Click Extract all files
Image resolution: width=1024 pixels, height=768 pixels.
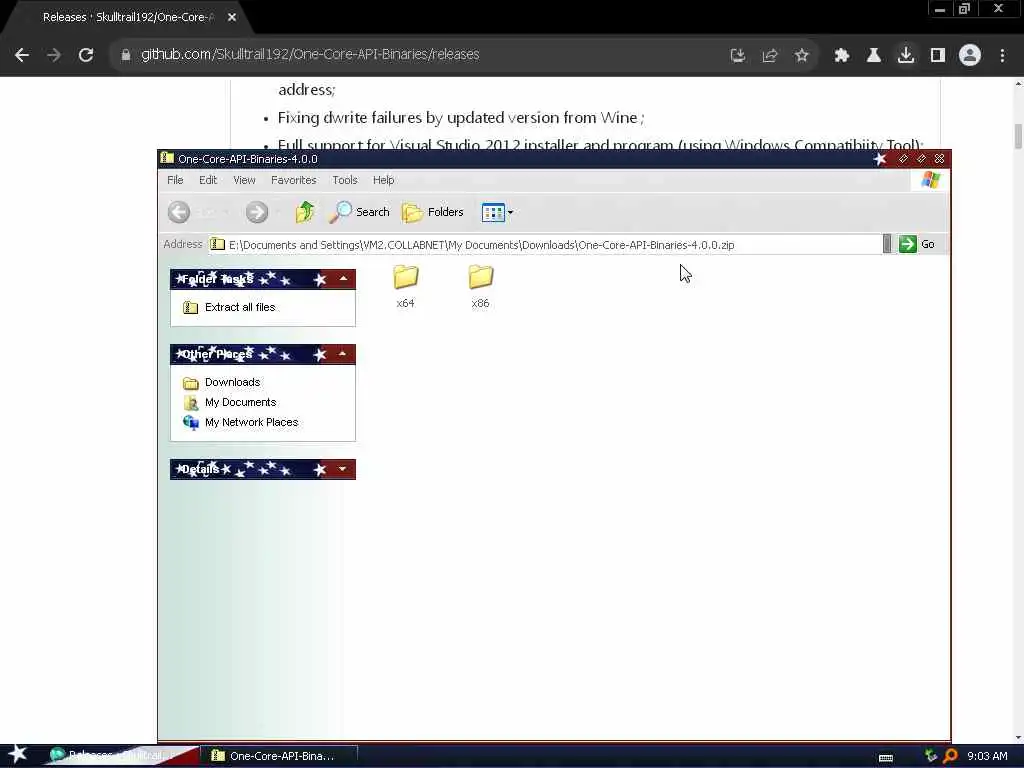(240, 307)
